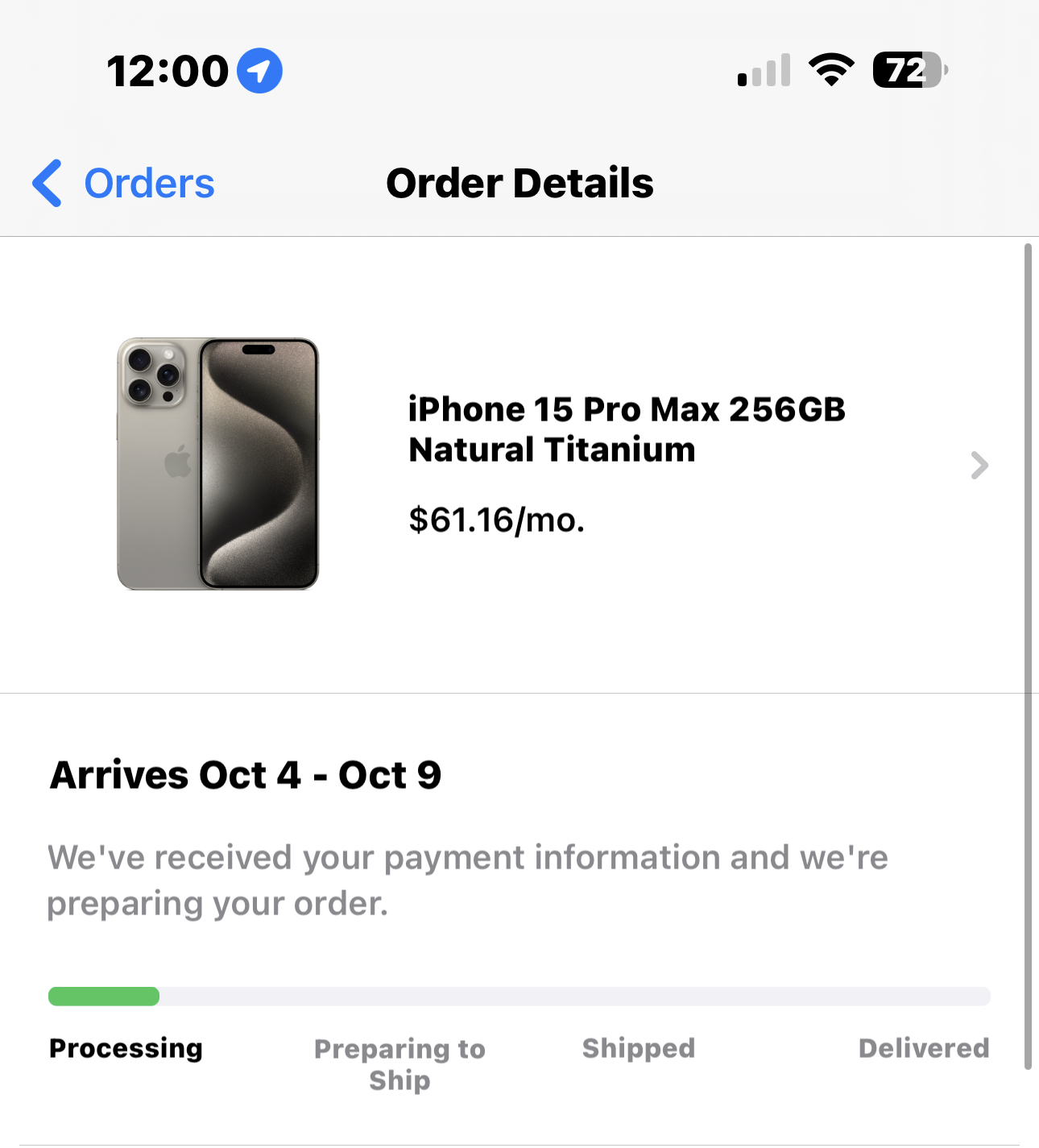Tap the Order Details header title
Viewport: 1039px width, 1148px height.
pyautogui.click(x=519, y=183)
